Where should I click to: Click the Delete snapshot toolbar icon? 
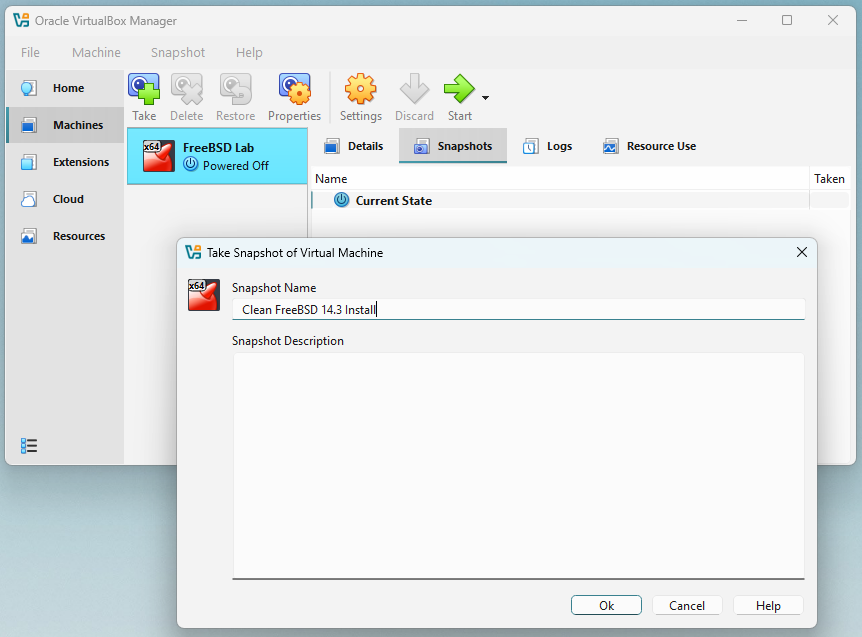pos(186,89)
